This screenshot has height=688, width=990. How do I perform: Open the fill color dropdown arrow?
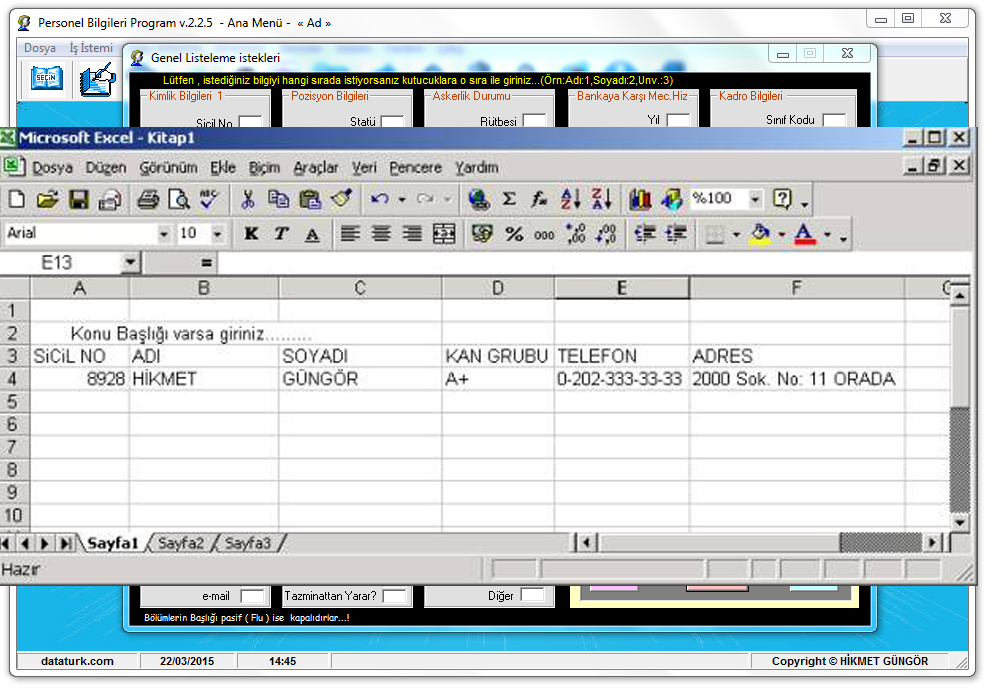pyautogui.click(x=782, y=235)
